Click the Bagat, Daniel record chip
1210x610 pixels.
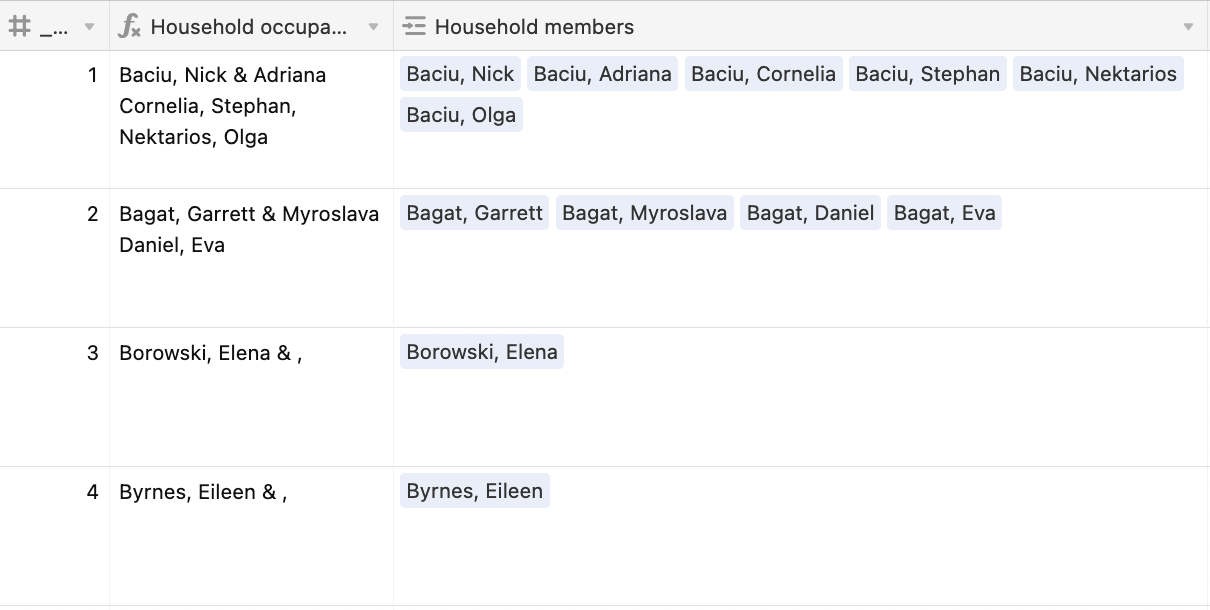(810, 213)
